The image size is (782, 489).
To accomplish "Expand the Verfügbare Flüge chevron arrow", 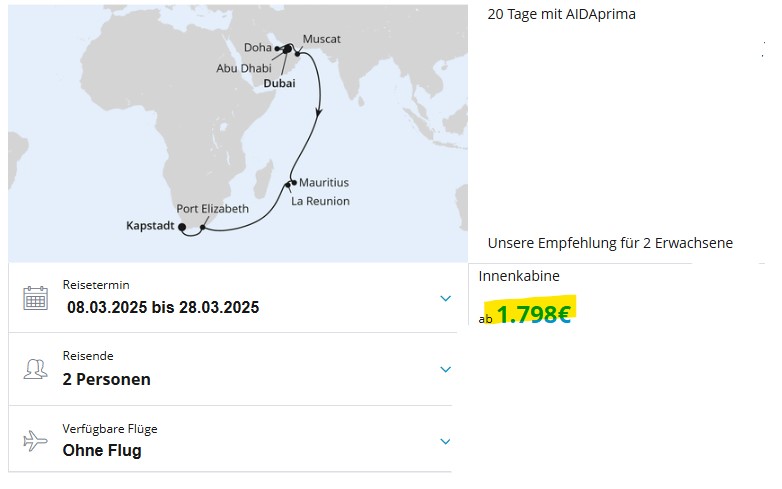I will click(x=445, y=441).
